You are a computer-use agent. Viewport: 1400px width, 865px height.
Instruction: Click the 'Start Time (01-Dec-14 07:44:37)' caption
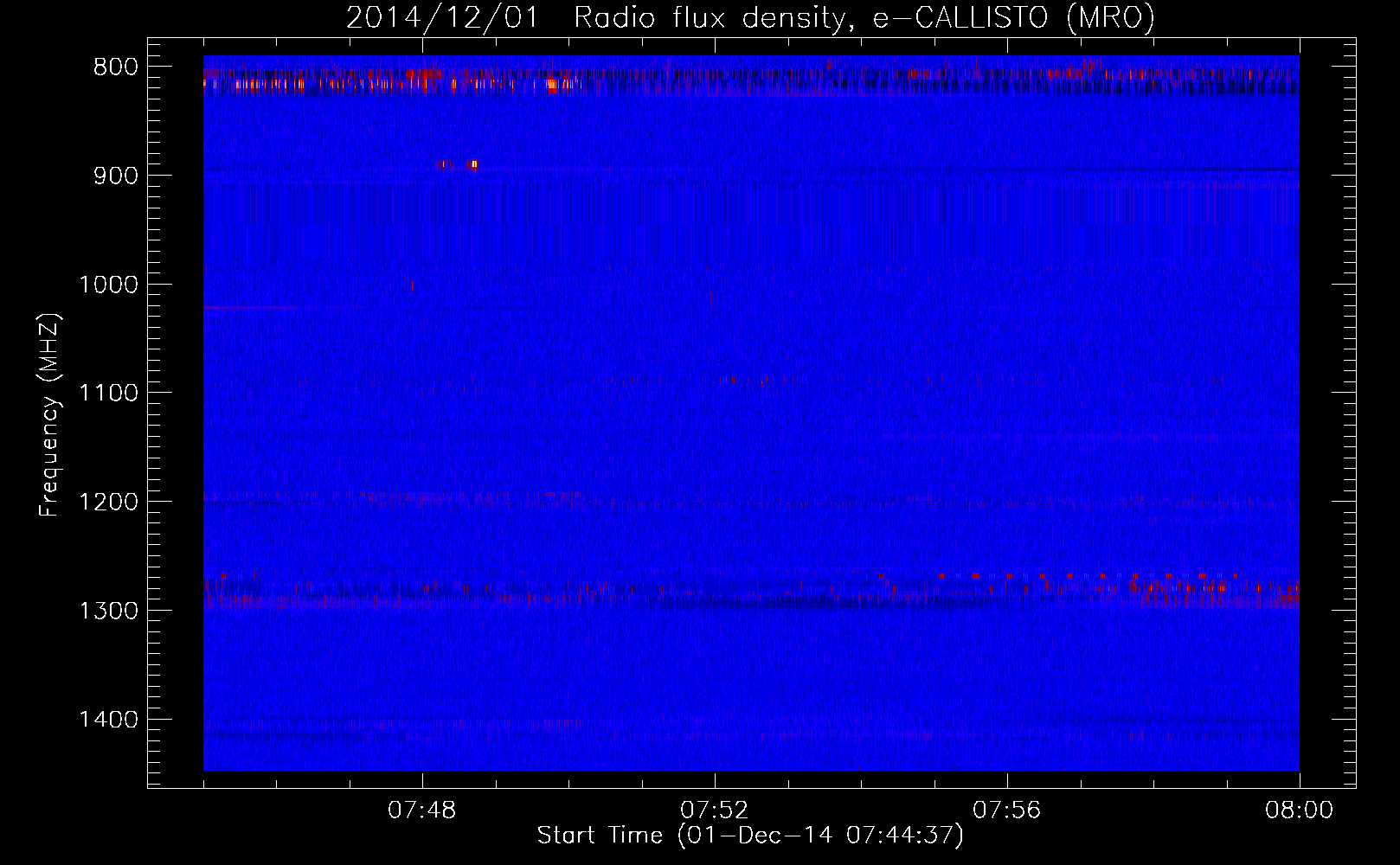[750, 836]
